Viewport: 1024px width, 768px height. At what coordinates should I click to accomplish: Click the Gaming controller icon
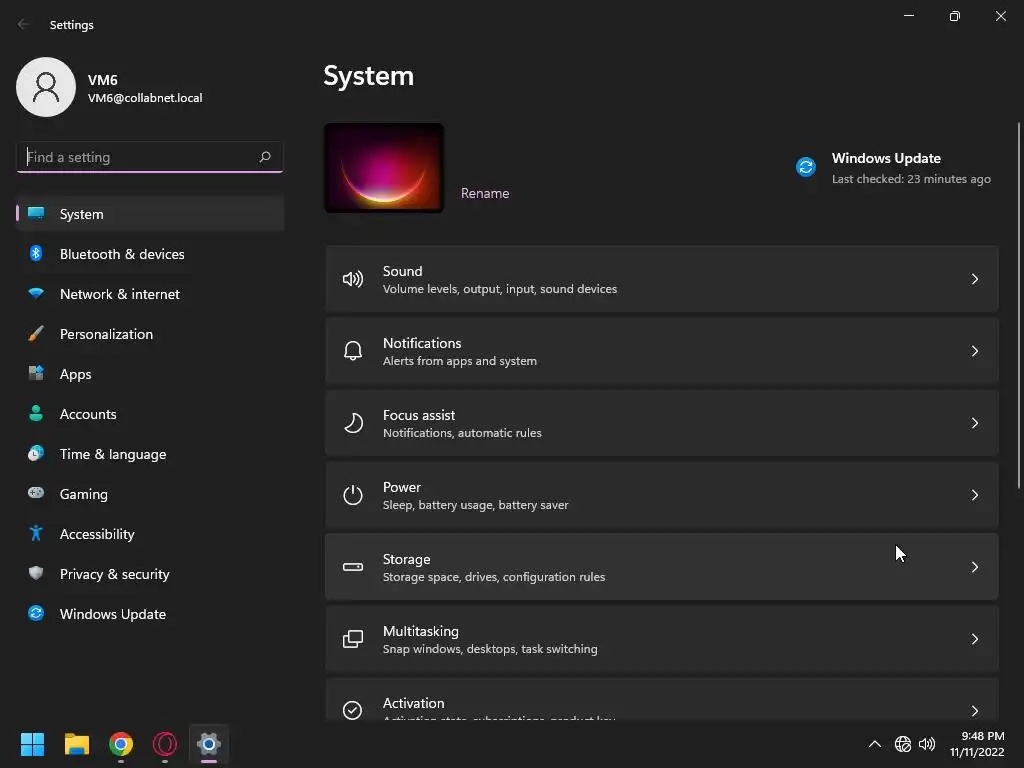(x=36, y=493)
